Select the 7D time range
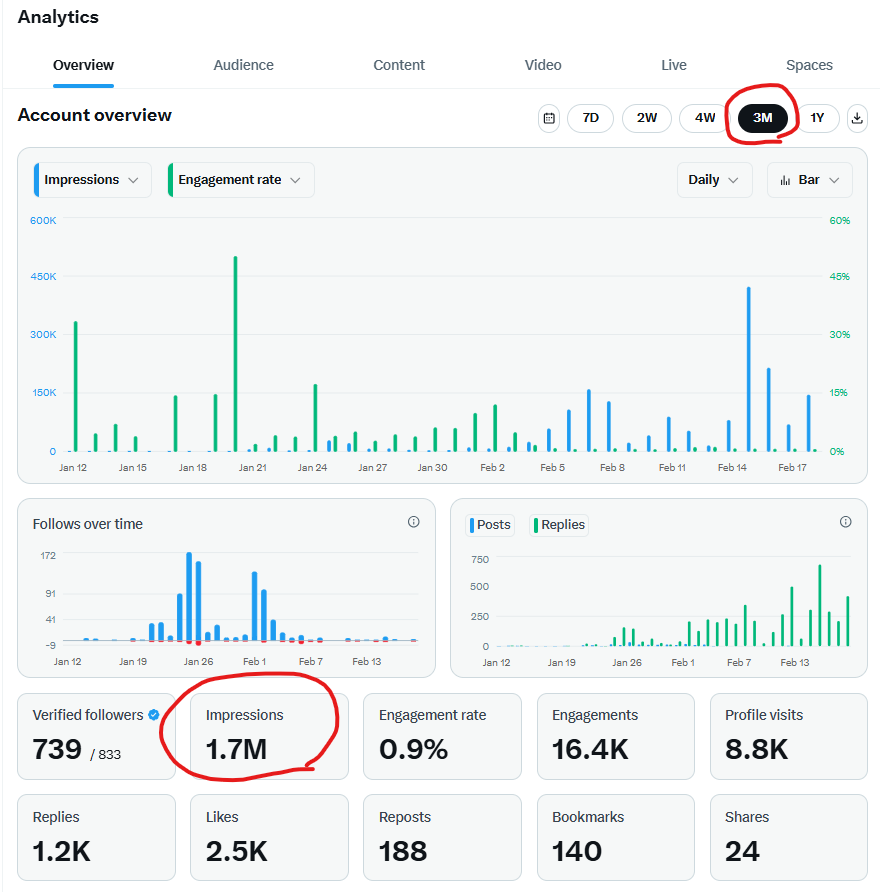The height and width of the screenshot is (892, 880). (590, 118)
